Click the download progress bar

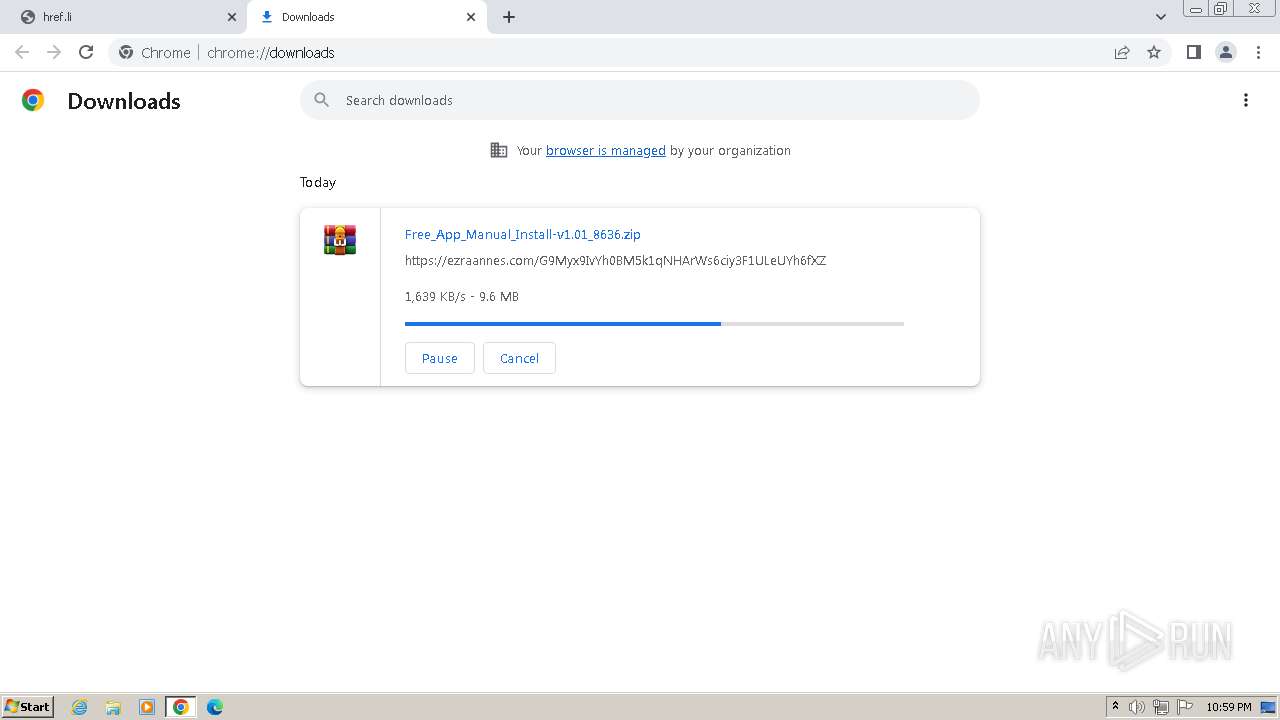coord(654,324)
